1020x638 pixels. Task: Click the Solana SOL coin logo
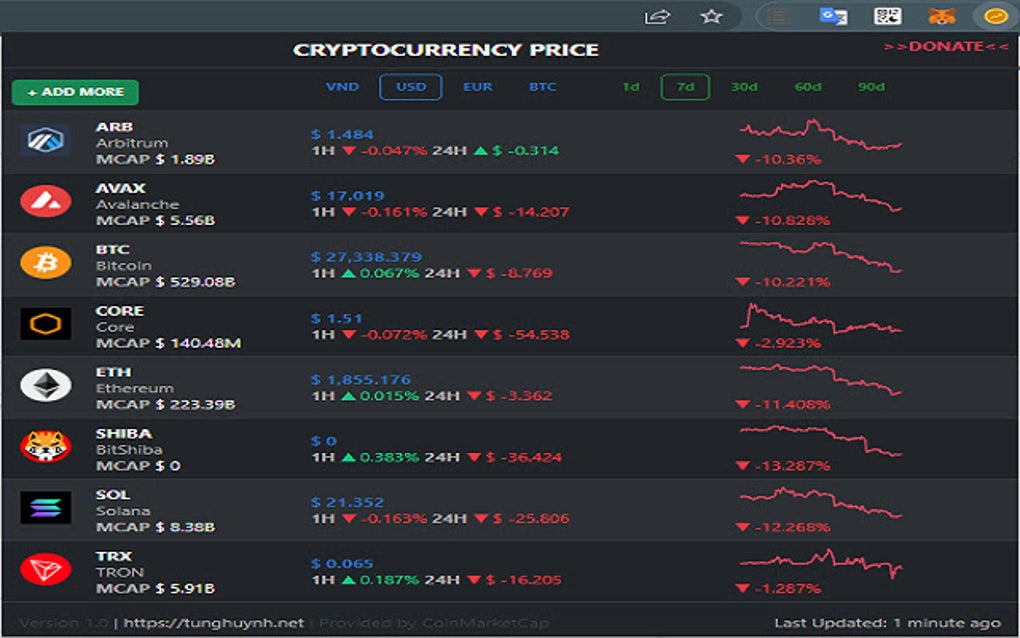(x=46, y=508)
